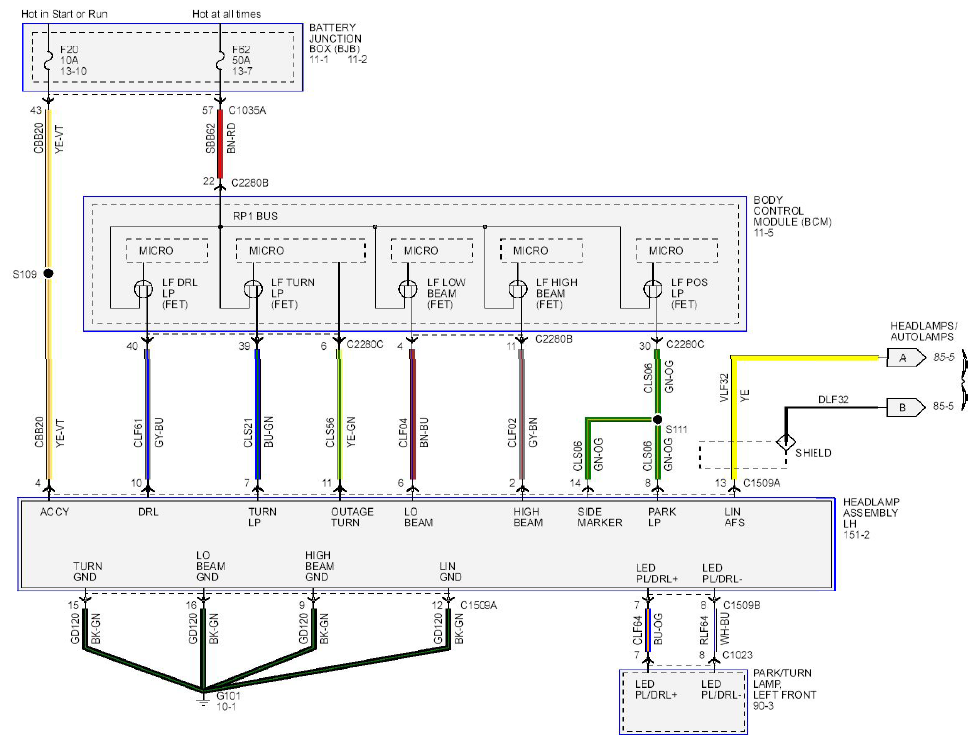
Task: Click the SHIELD diamond symbol
Action: point(786,442)
